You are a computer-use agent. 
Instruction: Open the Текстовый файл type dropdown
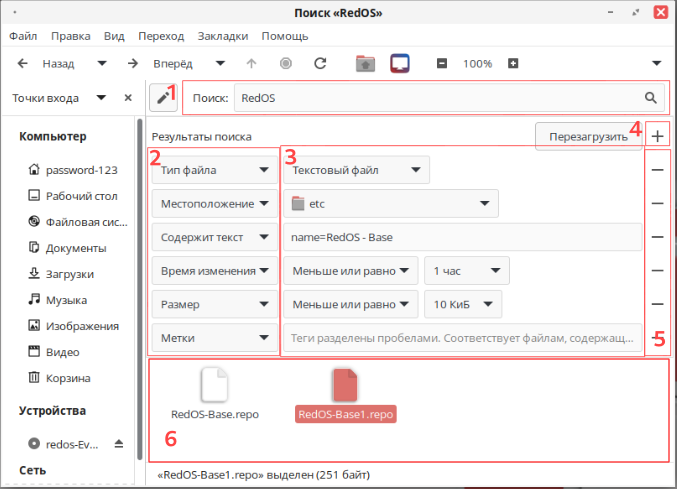tap(356, 170)
